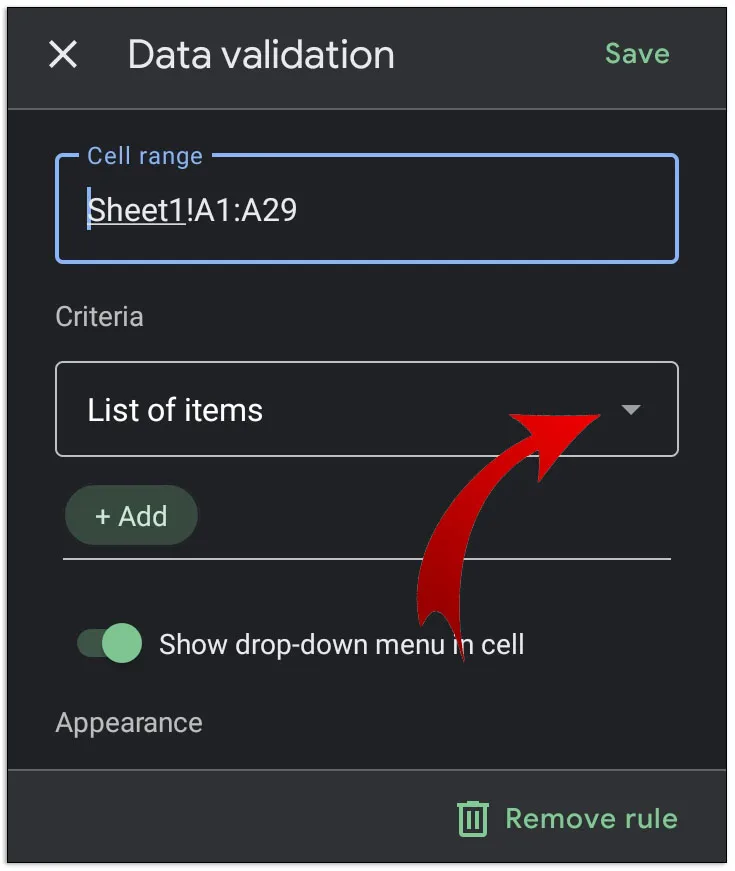The width and height of the screenshot is (735, 871).
Task: Click Save to apply validation
Action: coord(637,54)
